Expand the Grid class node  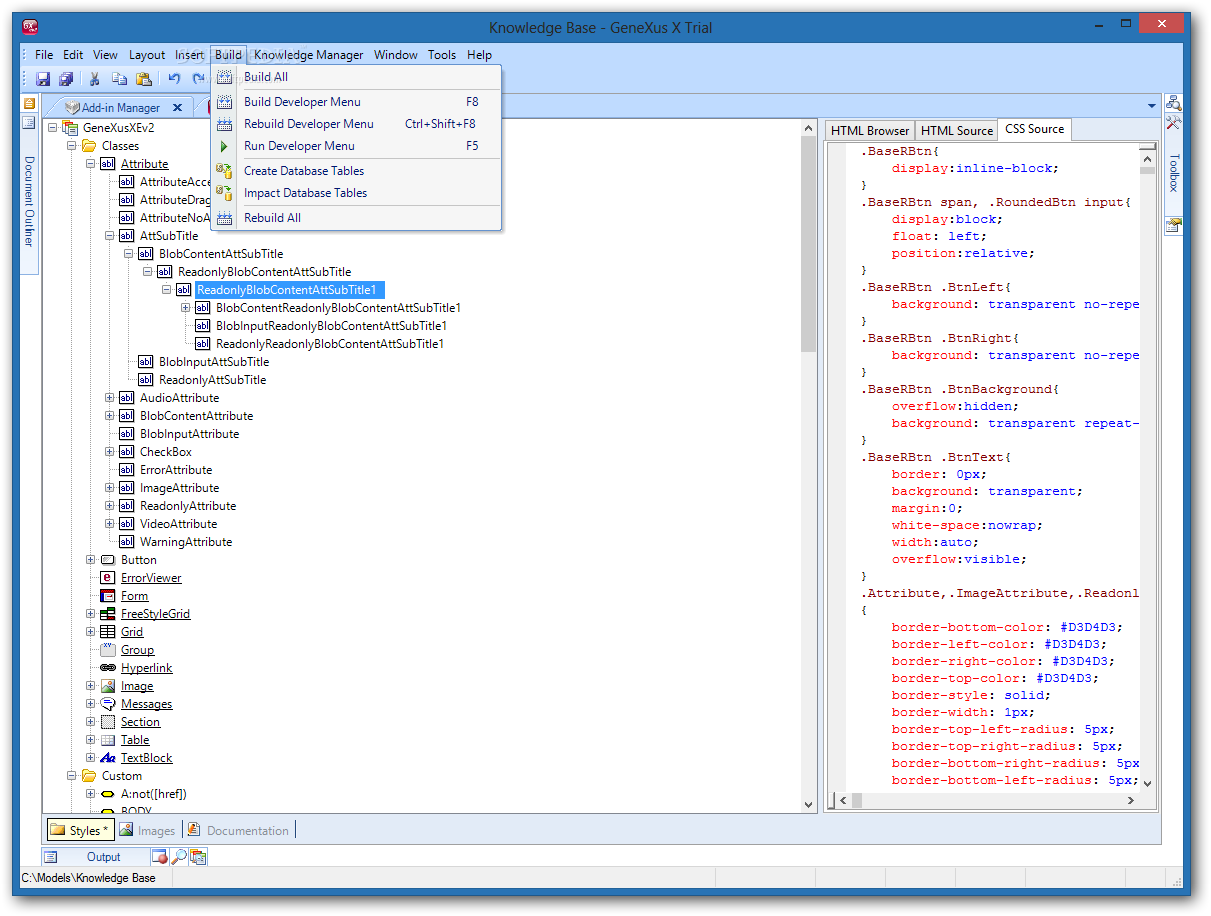coord(91,632)
